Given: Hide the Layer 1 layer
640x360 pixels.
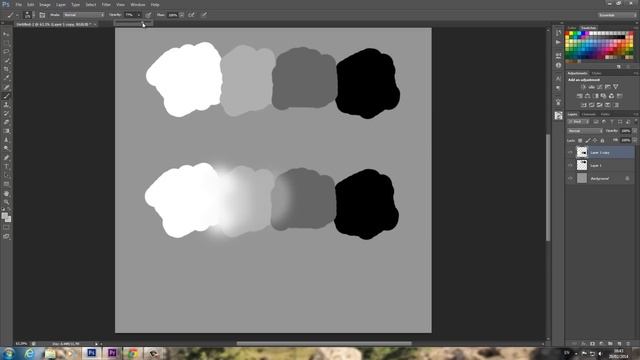Looking at the screenshot, I should click(570, 165).
